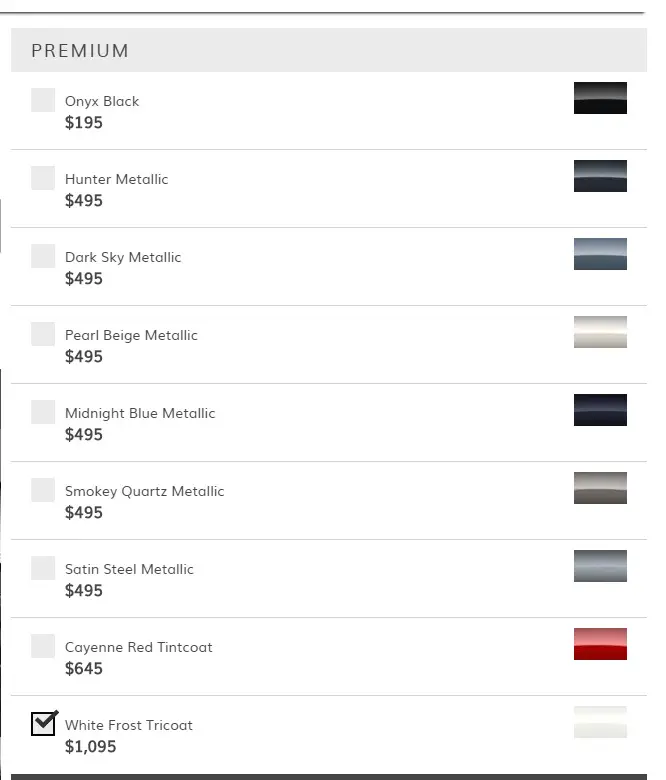Viewport: 666px width, 780px height.
Task: Choose Midnight Blue Metallic checkbox
Action: 43,412
